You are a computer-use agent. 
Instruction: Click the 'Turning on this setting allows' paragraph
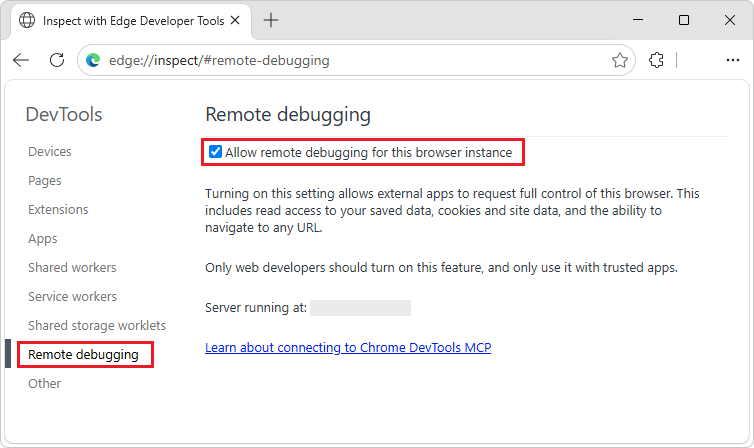click(452, 211)
